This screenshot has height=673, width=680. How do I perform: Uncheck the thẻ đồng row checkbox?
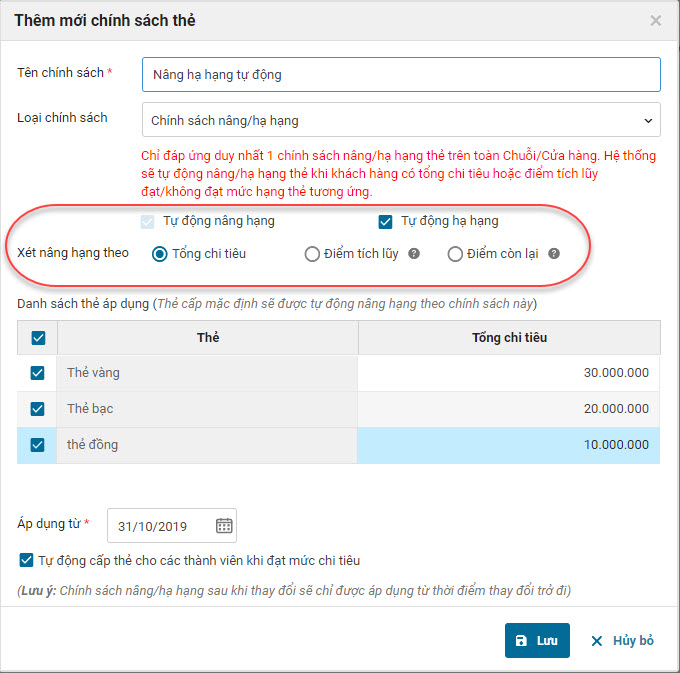[x=38, y=445]
